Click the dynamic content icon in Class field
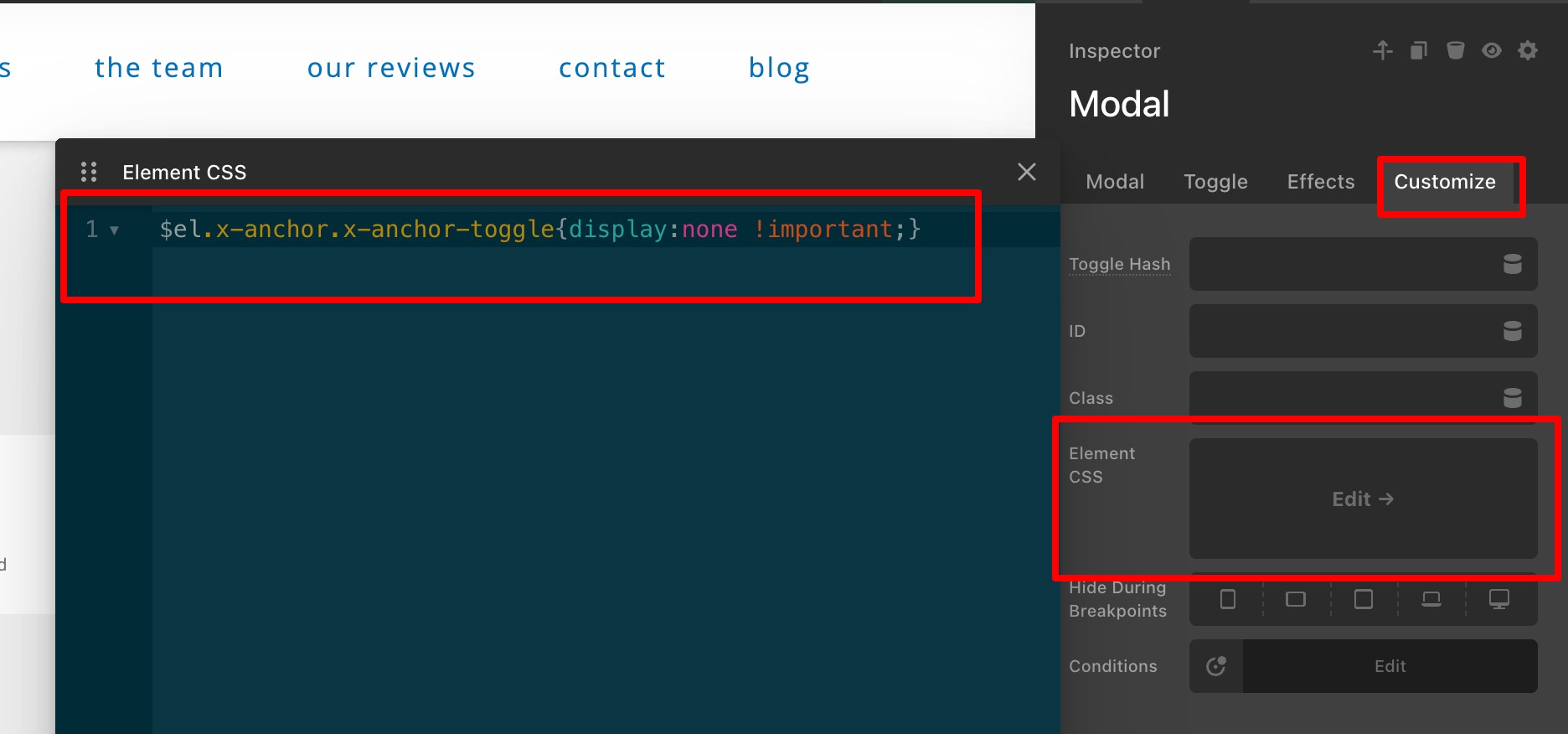 (1512, 398)
